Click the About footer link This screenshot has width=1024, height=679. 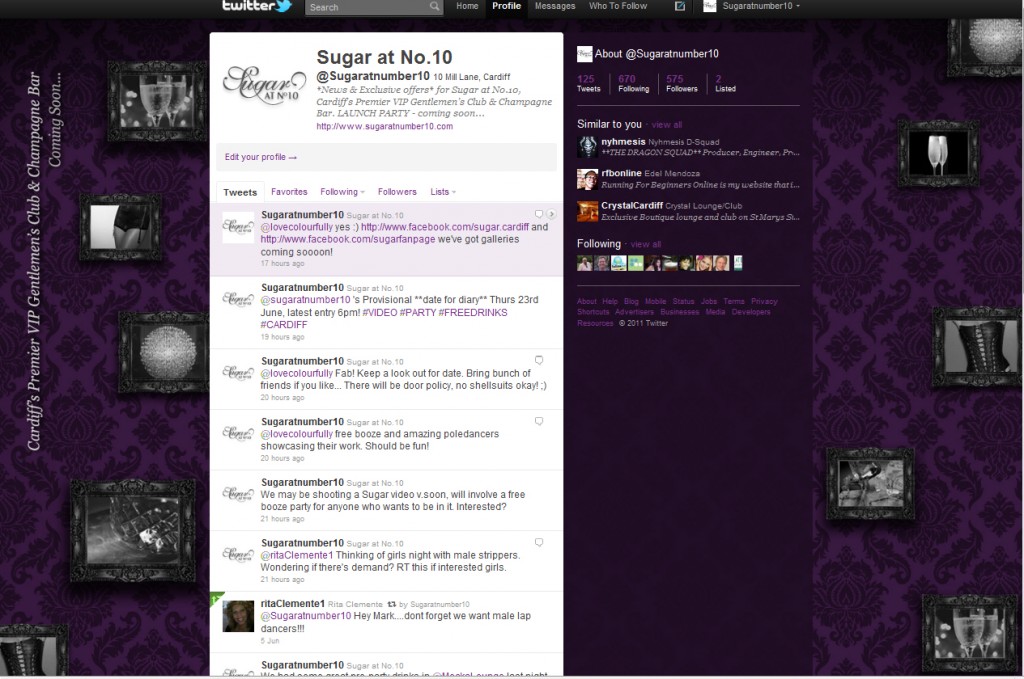tap(586, 302)
